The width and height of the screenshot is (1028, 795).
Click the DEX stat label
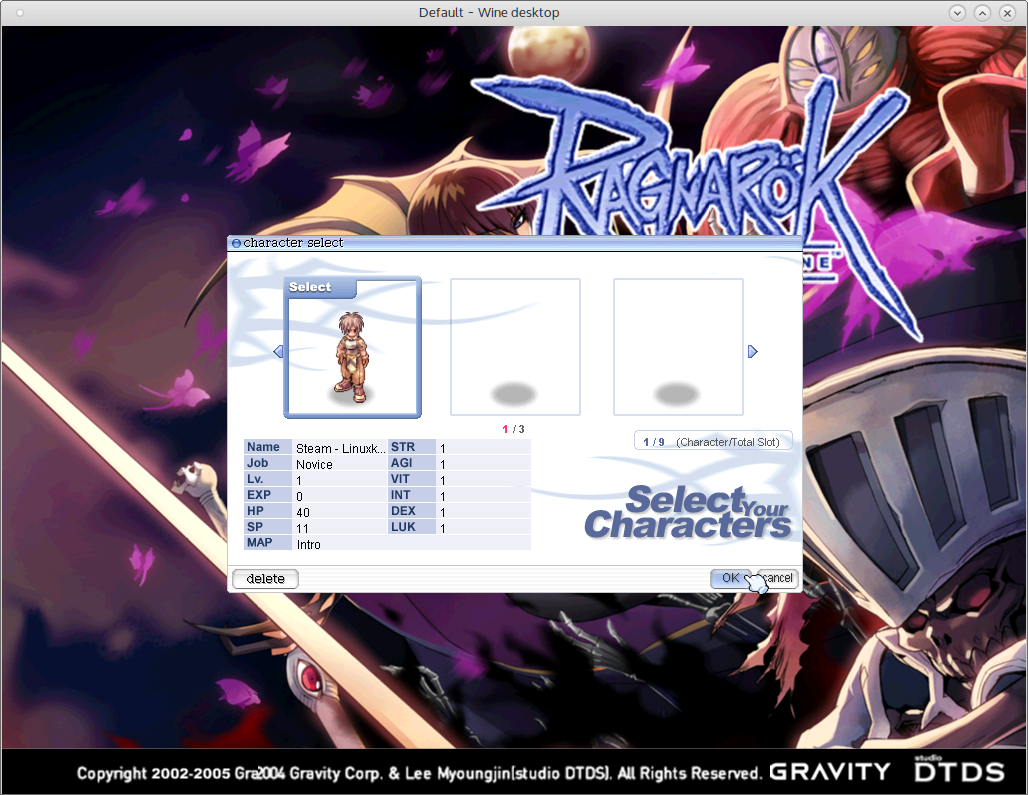[x=411, y=511]
